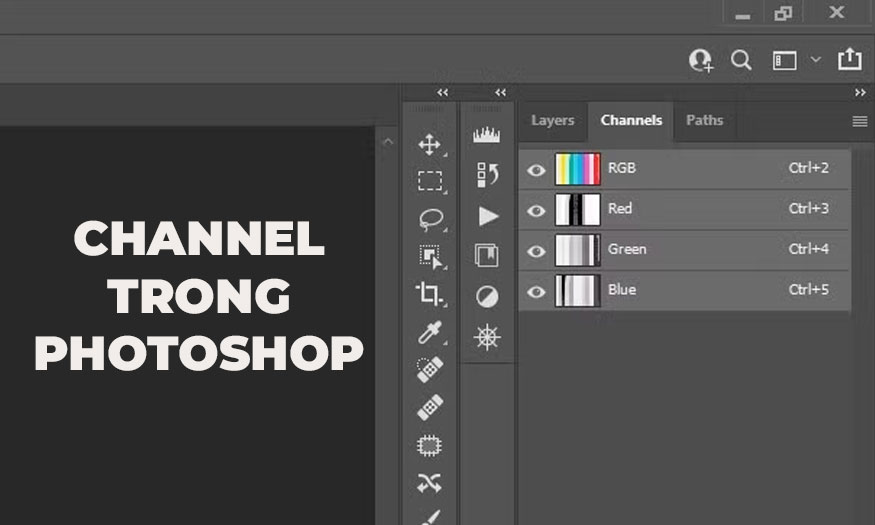The width and height of the screenshot is (875, 525).
Task: Restore down the Photoshop window
Action: (x=783, y=13)
